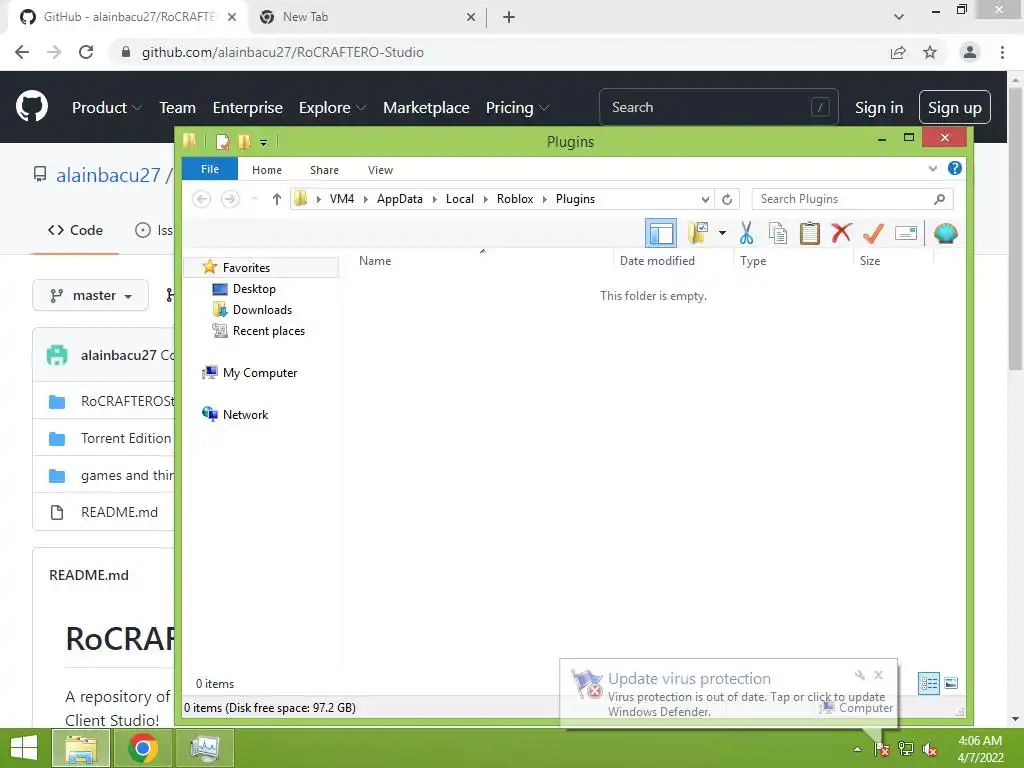Click the Cut scissors icon in Explorer toolbar
Screen dimensions: 1024x768
click(746, 233)
